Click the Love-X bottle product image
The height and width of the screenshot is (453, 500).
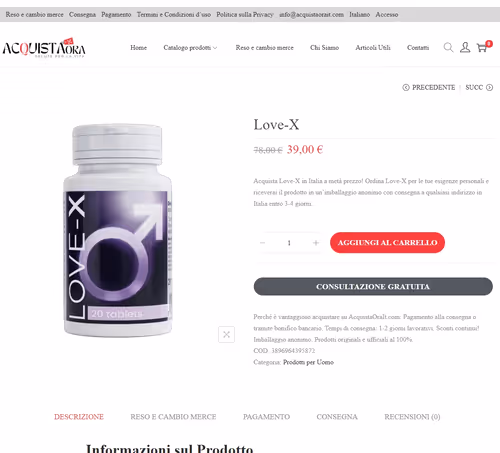point(118,230)
